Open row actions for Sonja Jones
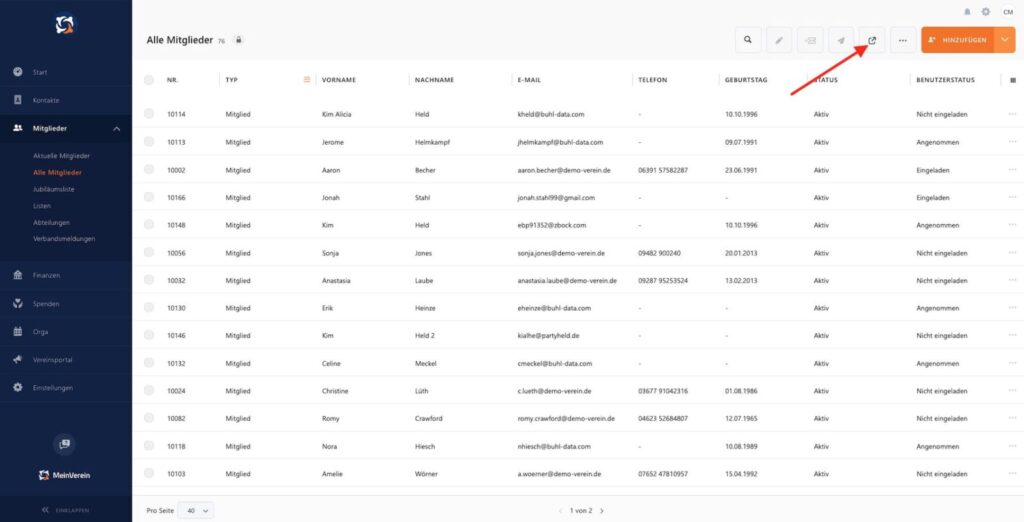The image size is (1024, 522). click(x=1012, y=253)
